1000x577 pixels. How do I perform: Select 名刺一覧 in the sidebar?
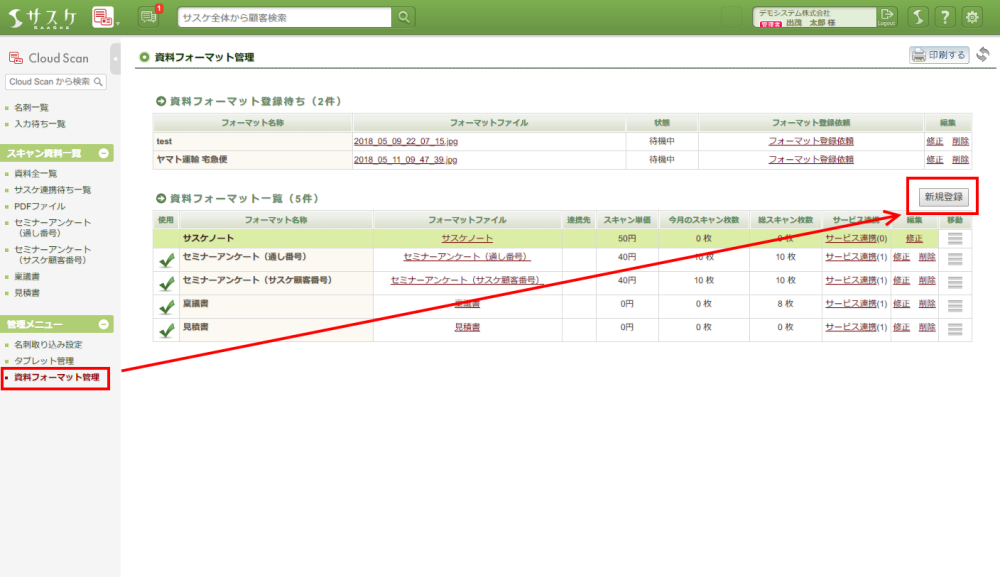31,107
